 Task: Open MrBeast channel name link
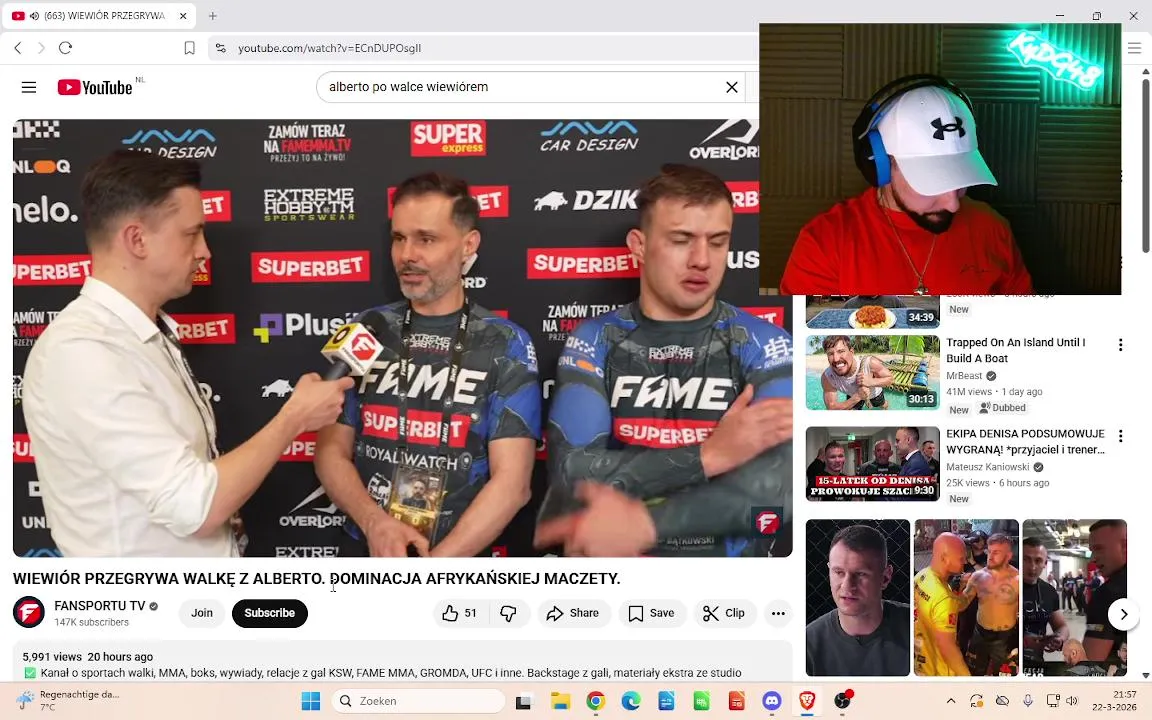coord(964,376)
